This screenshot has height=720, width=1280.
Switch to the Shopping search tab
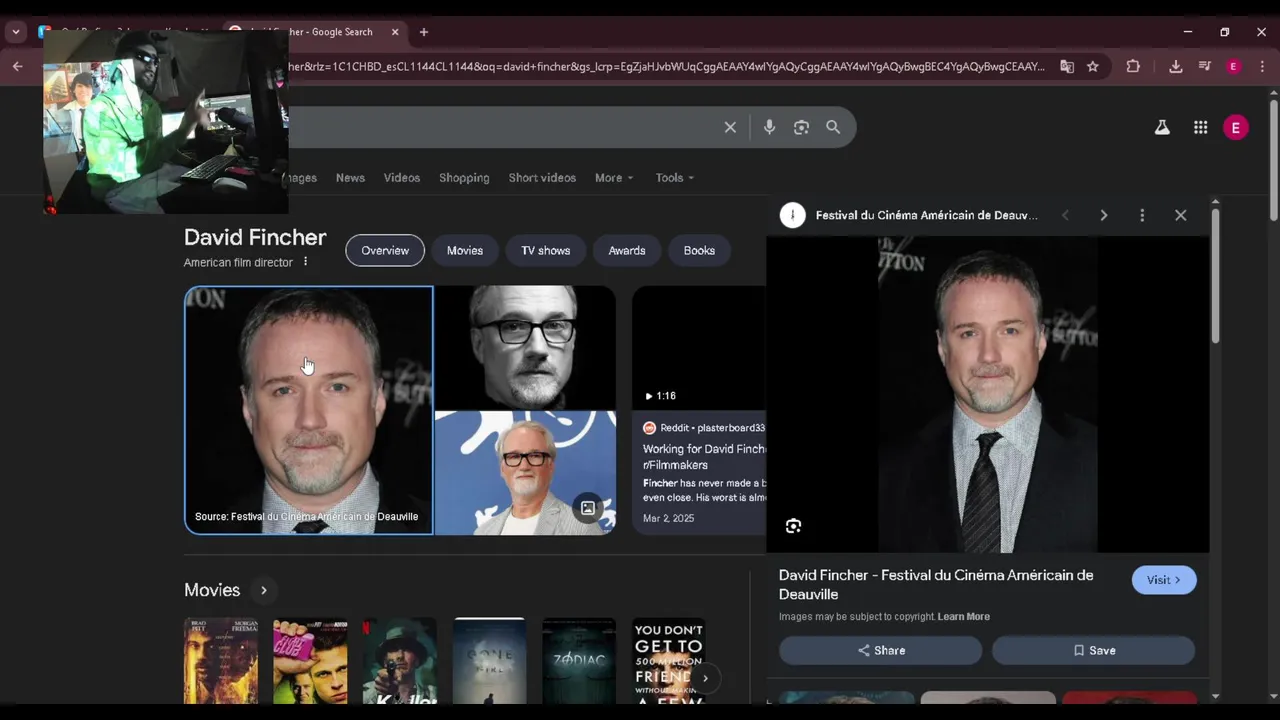coord(464,178)
